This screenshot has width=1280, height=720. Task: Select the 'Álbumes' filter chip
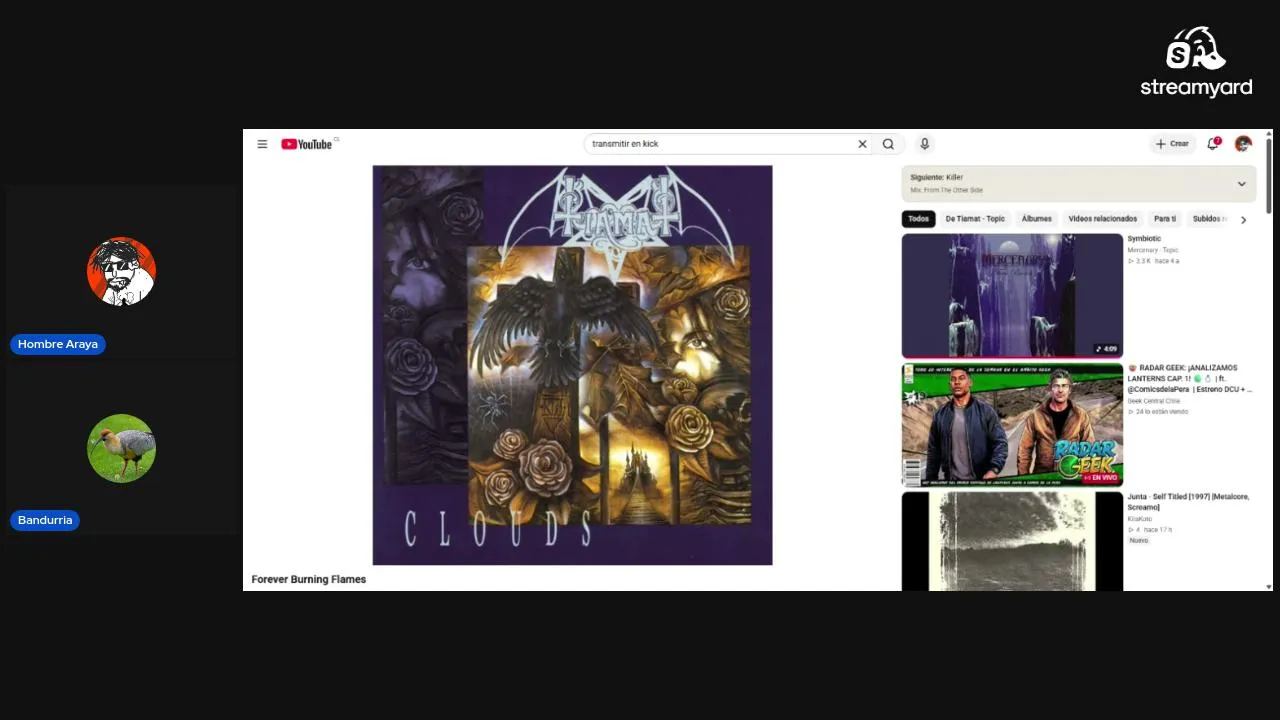click(x=1037, y=219)
